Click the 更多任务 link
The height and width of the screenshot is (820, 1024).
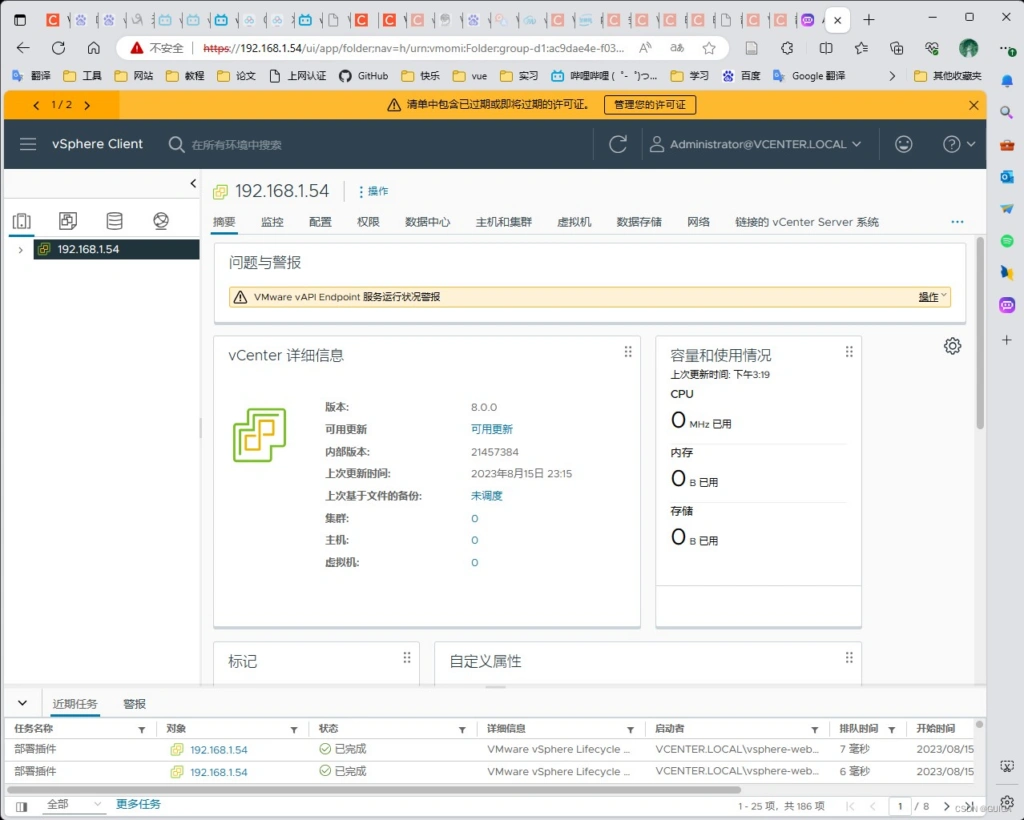(138, 804)
